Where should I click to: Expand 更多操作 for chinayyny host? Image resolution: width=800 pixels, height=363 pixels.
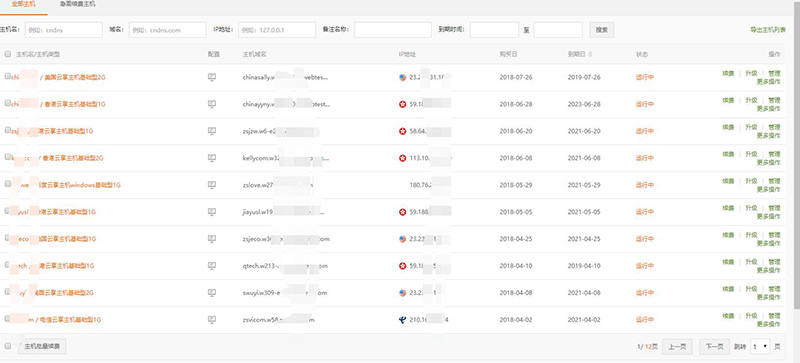coord(768,109)
